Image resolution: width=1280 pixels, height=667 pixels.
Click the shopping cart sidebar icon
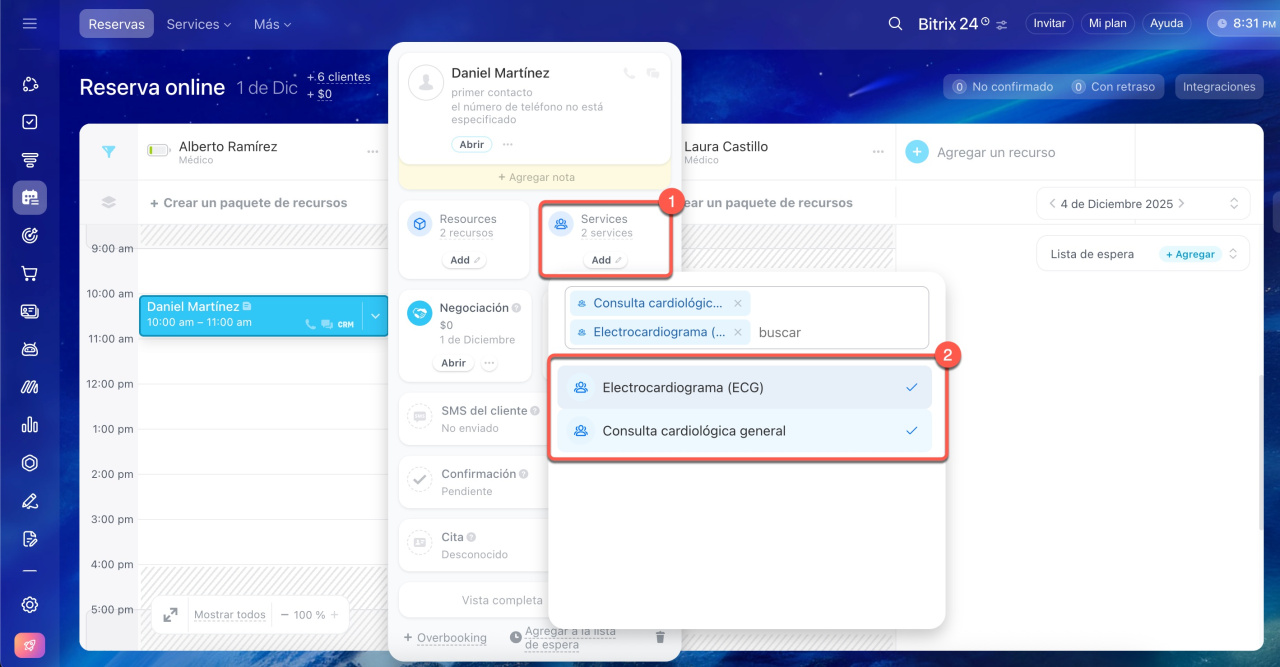[x=30, y=273]
